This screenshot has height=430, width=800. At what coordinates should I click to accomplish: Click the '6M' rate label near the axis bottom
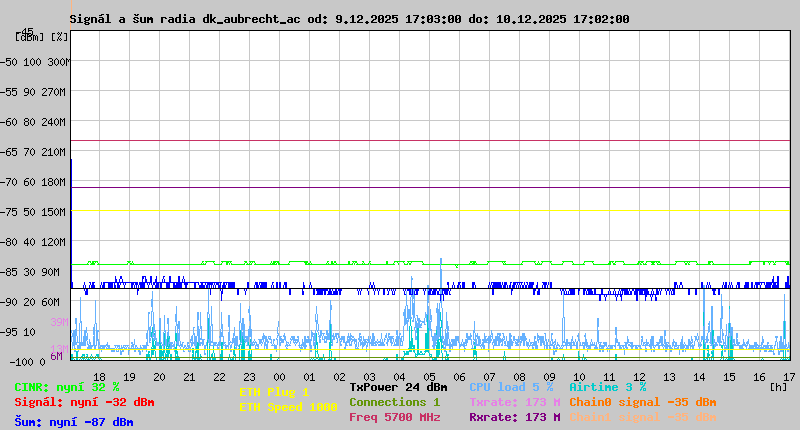coord(56,356)
